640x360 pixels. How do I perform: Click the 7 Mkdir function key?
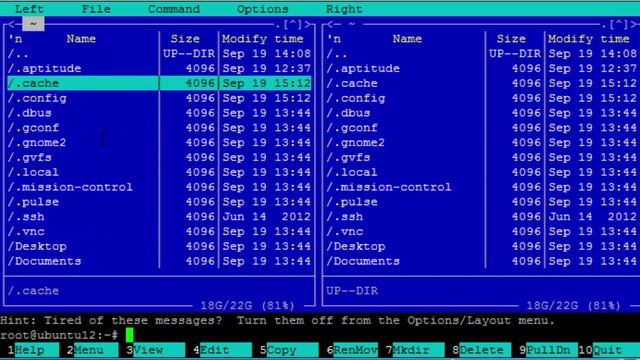(415, 350)
